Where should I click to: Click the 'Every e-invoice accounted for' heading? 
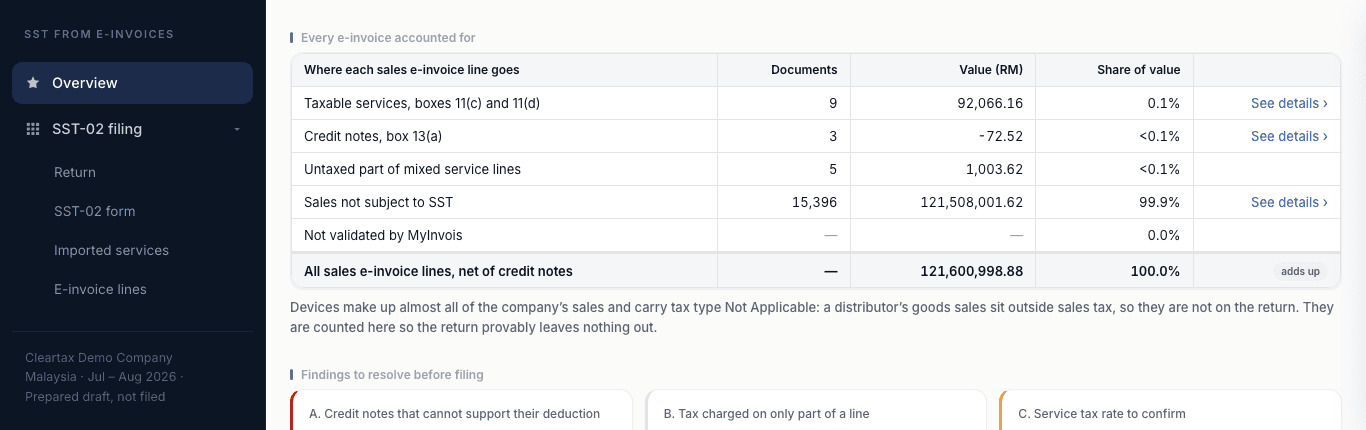click(x=388, y=38)
